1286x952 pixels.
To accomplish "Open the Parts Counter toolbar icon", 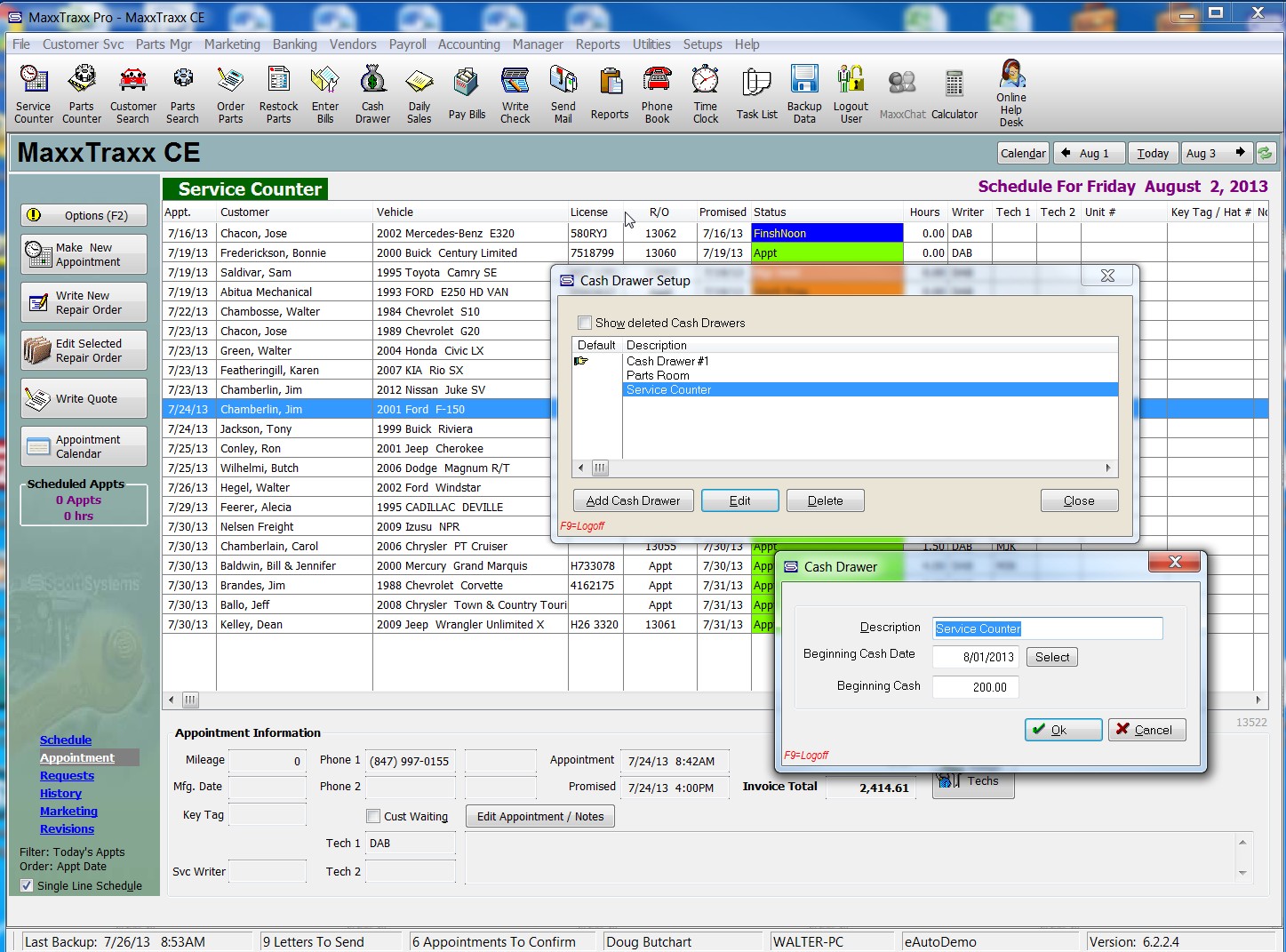I will click(x=82, y=93).
